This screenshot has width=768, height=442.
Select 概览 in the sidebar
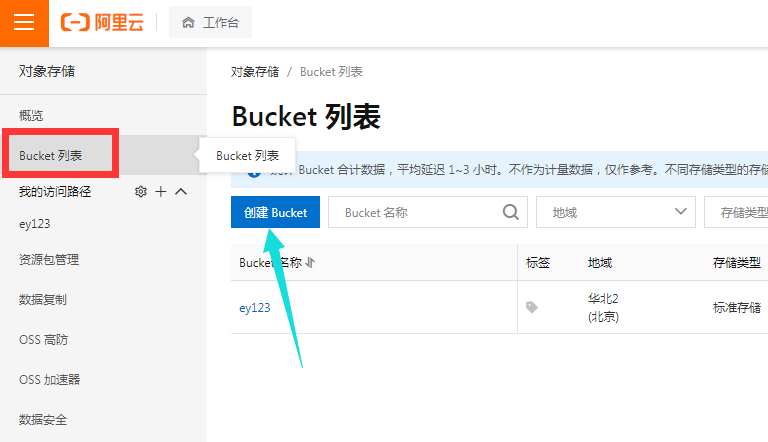pos(31,115)
